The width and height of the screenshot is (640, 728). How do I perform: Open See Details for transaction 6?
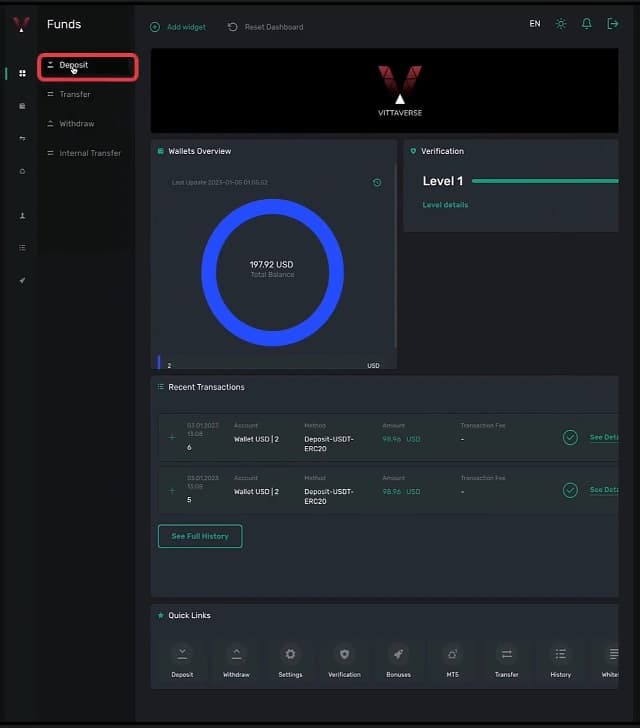point(604,437)
